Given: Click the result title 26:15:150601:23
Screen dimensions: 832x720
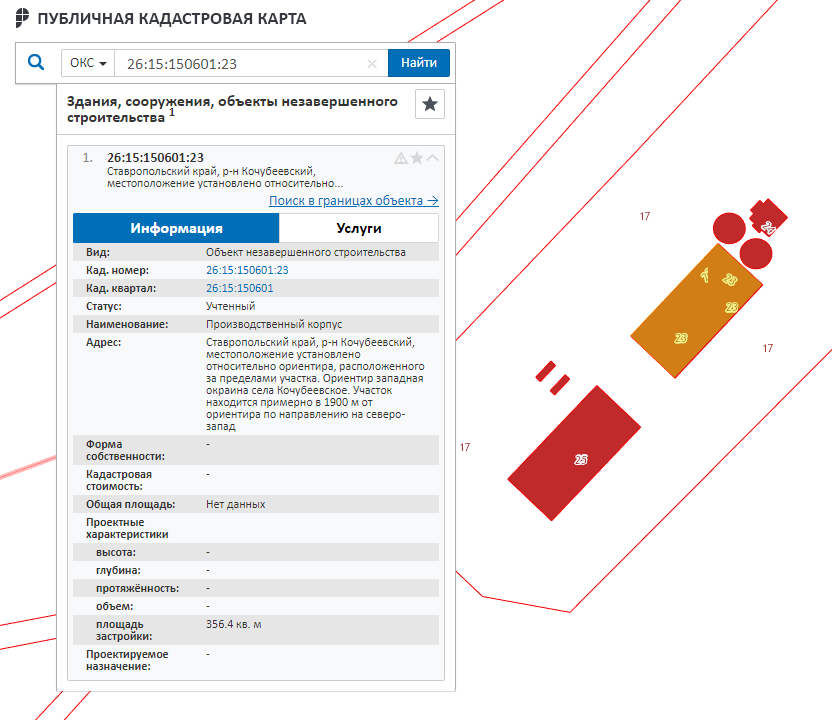Looking at the screenshot, I should pyautogui.click(x=155, y=158).
